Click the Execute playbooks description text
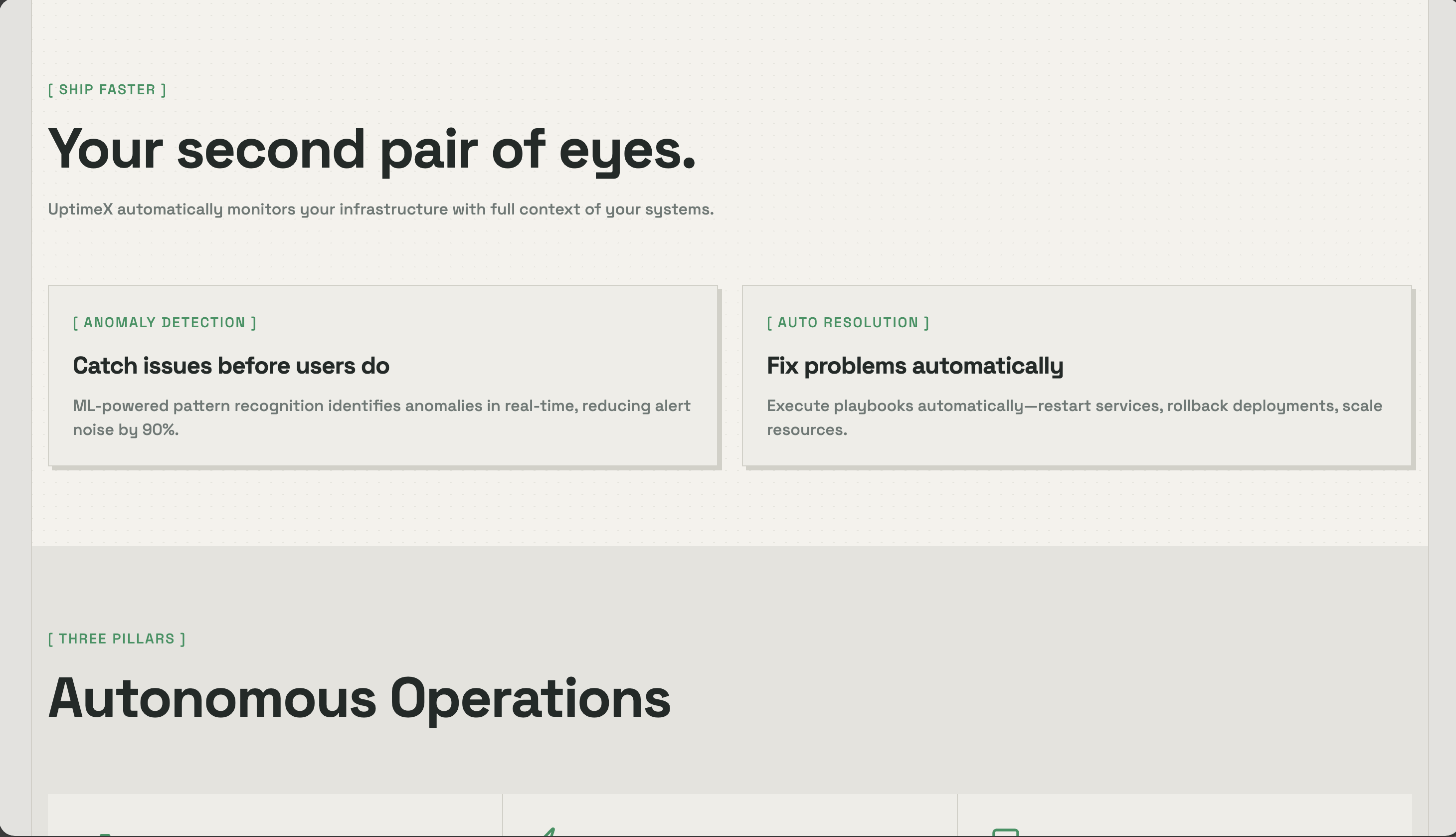 click(x=1074, y=406)
